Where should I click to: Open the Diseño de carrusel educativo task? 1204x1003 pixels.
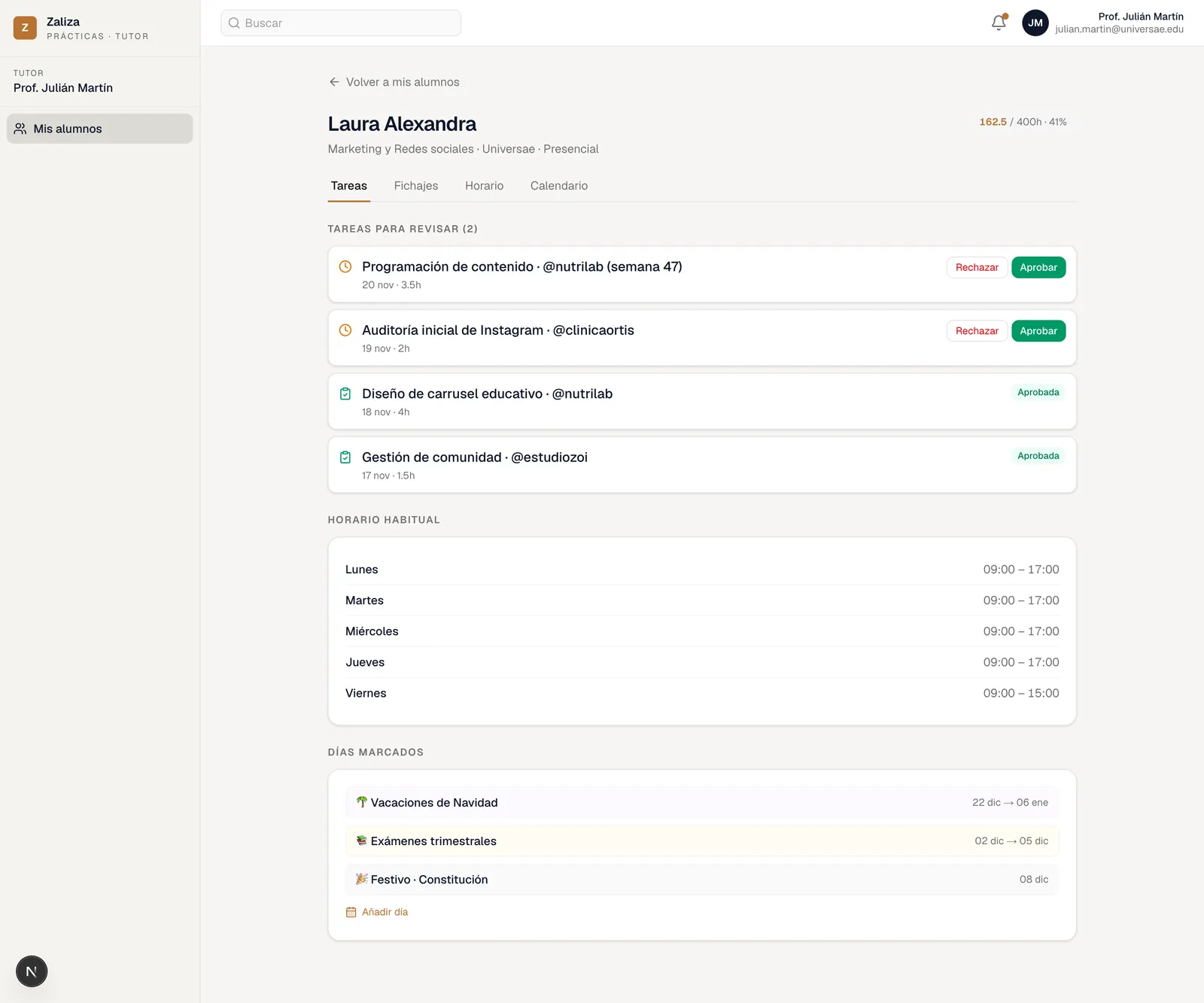(702, 402)
